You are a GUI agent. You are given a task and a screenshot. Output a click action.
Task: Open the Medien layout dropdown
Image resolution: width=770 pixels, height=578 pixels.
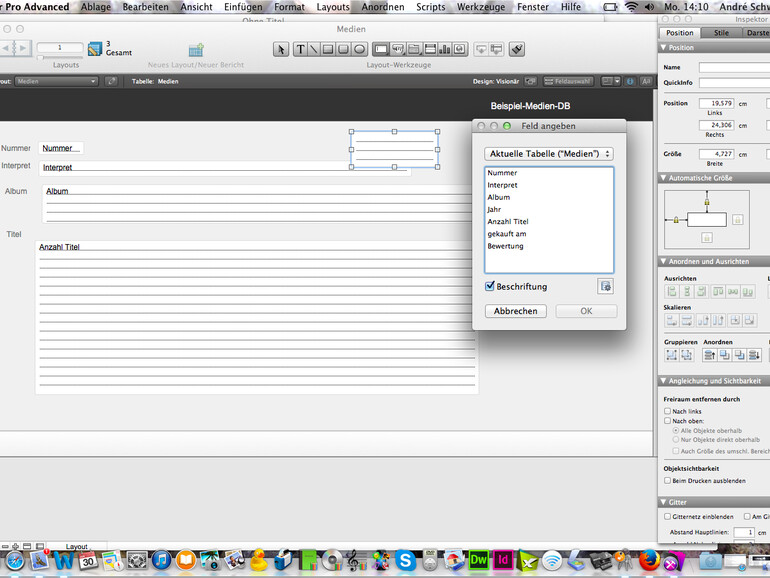coord(56,82)
